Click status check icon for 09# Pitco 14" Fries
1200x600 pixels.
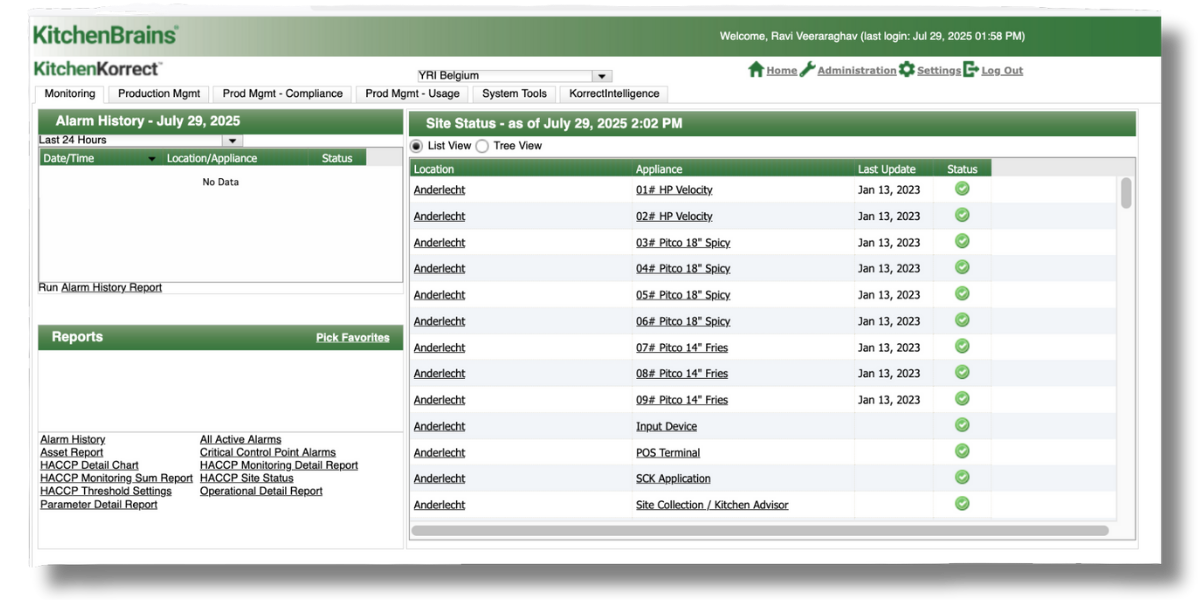pos(962,399)
